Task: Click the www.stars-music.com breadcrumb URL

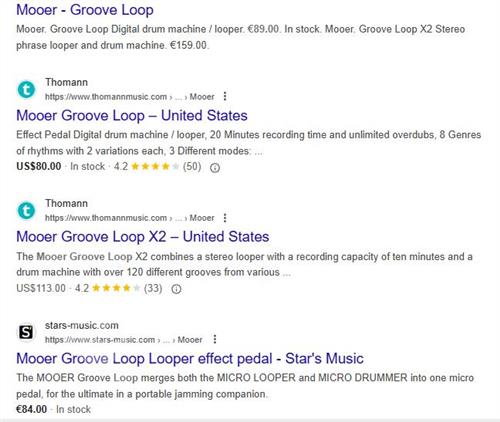Action: coord(124,340)
